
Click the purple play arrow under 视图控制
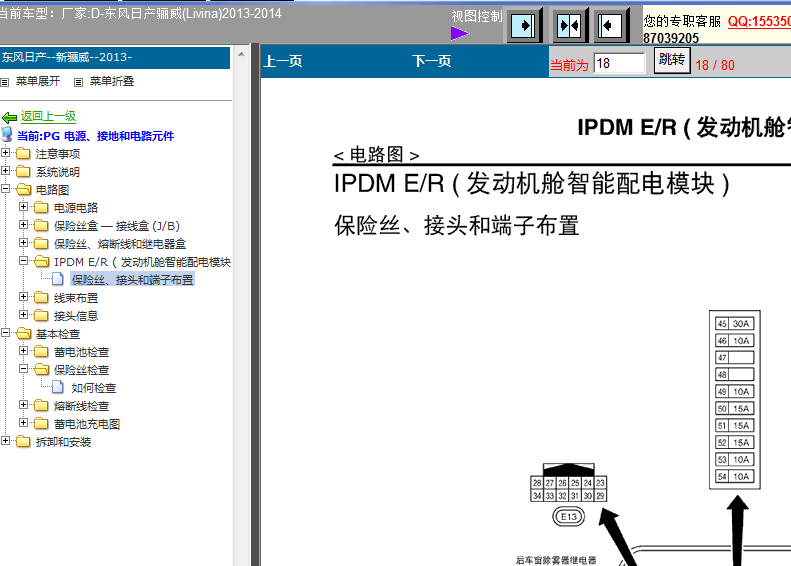click(x=460, y=33)
